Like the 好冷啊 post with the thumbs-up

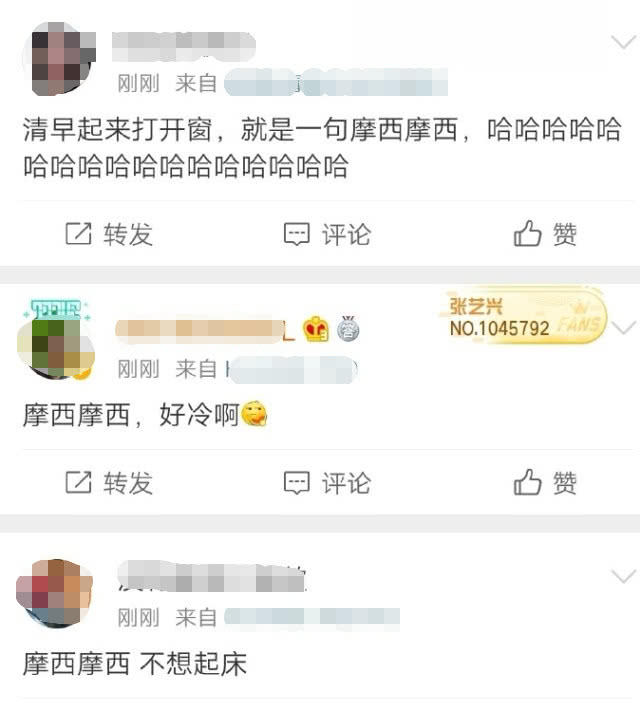pos(527,482)
